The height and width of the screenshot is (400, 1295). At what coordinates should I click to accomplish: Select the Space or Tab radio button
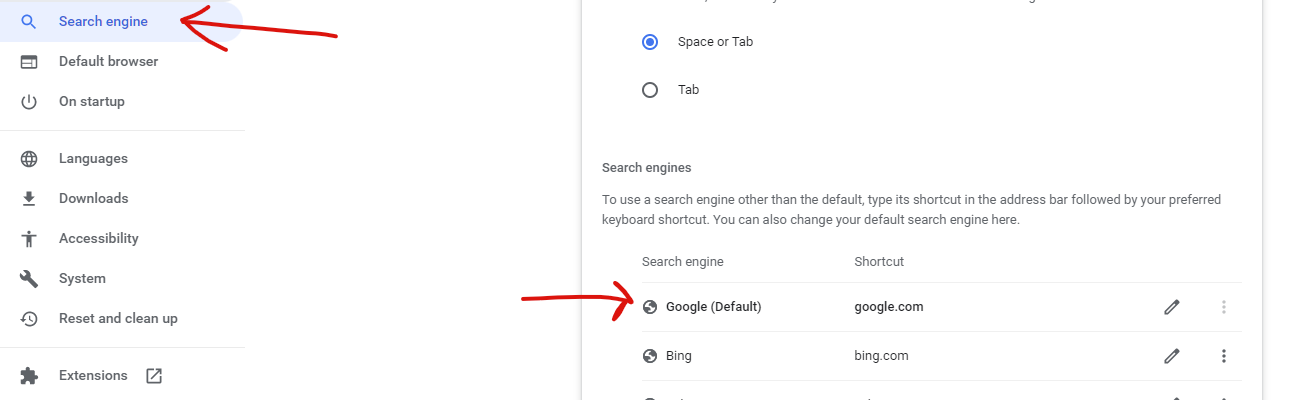pyautogui.click(x=650, y=42)
